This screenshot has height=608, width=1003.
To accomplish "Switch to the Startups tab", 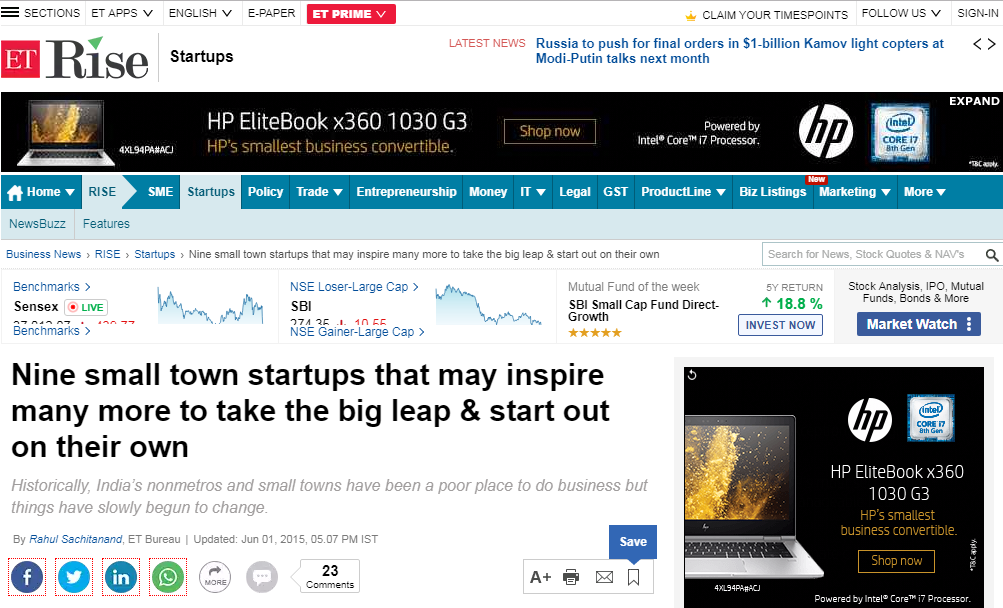I will (x=211, y=192).
